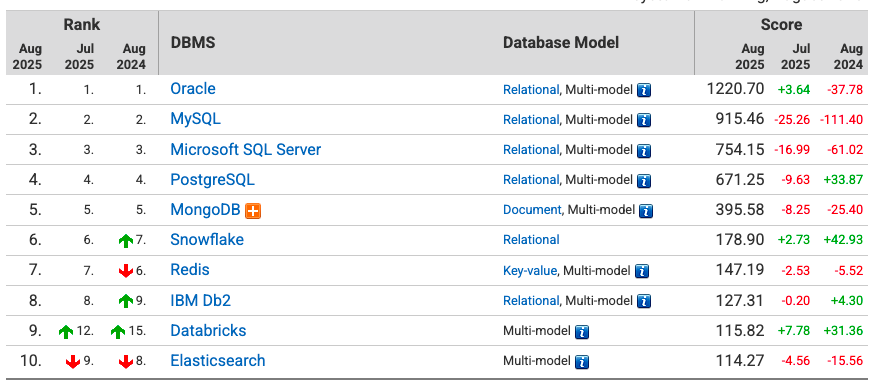The width and height of the screenshot is (874, 381).
Task: Click Key-value model link in Redis row
Action: pos(530,271)
